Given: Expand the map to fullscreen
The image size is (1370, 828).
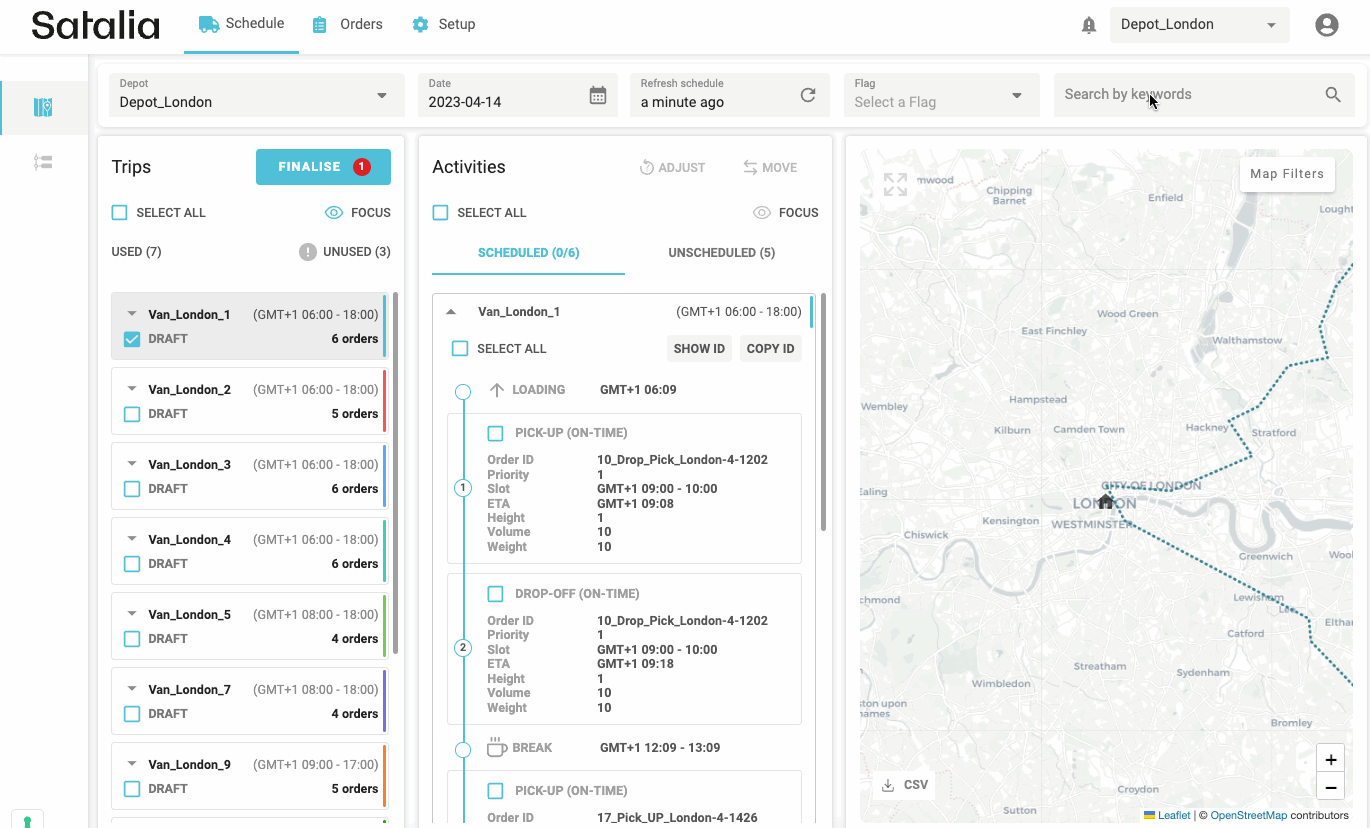Looking at the screenshot, I should pos(895,185).
